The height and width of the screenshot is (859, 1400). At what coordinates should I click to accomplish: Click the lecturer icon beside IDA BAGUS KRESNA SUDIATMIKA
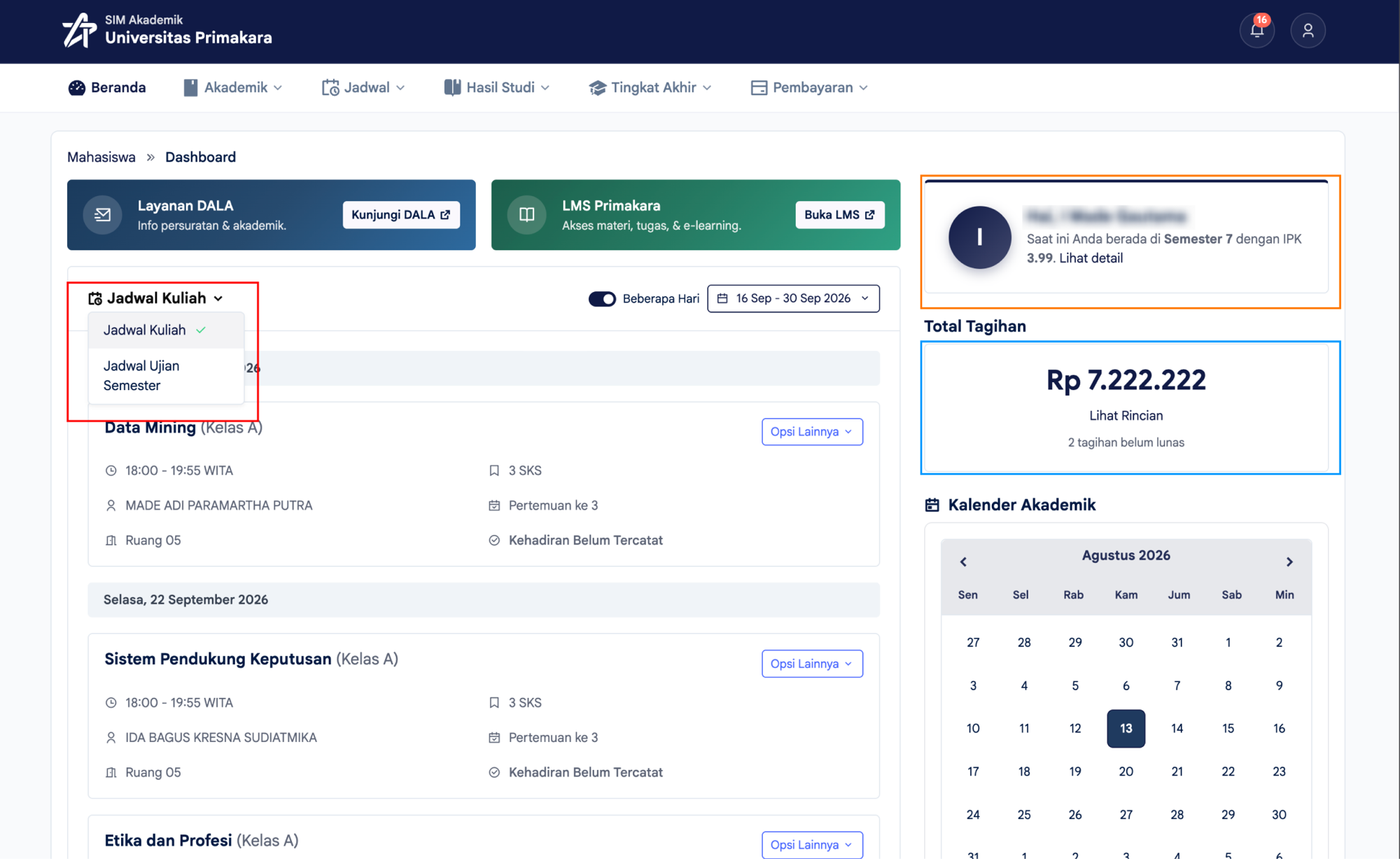point(111,738)
